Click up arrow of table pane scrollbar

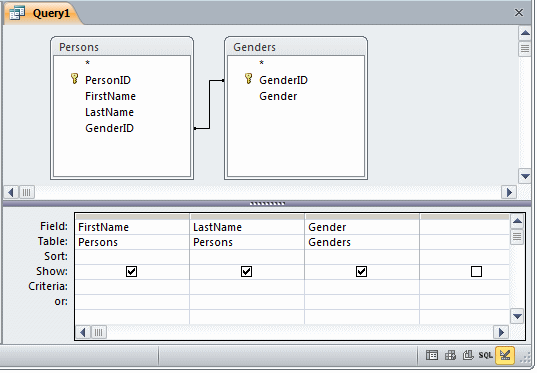(525, 33)
